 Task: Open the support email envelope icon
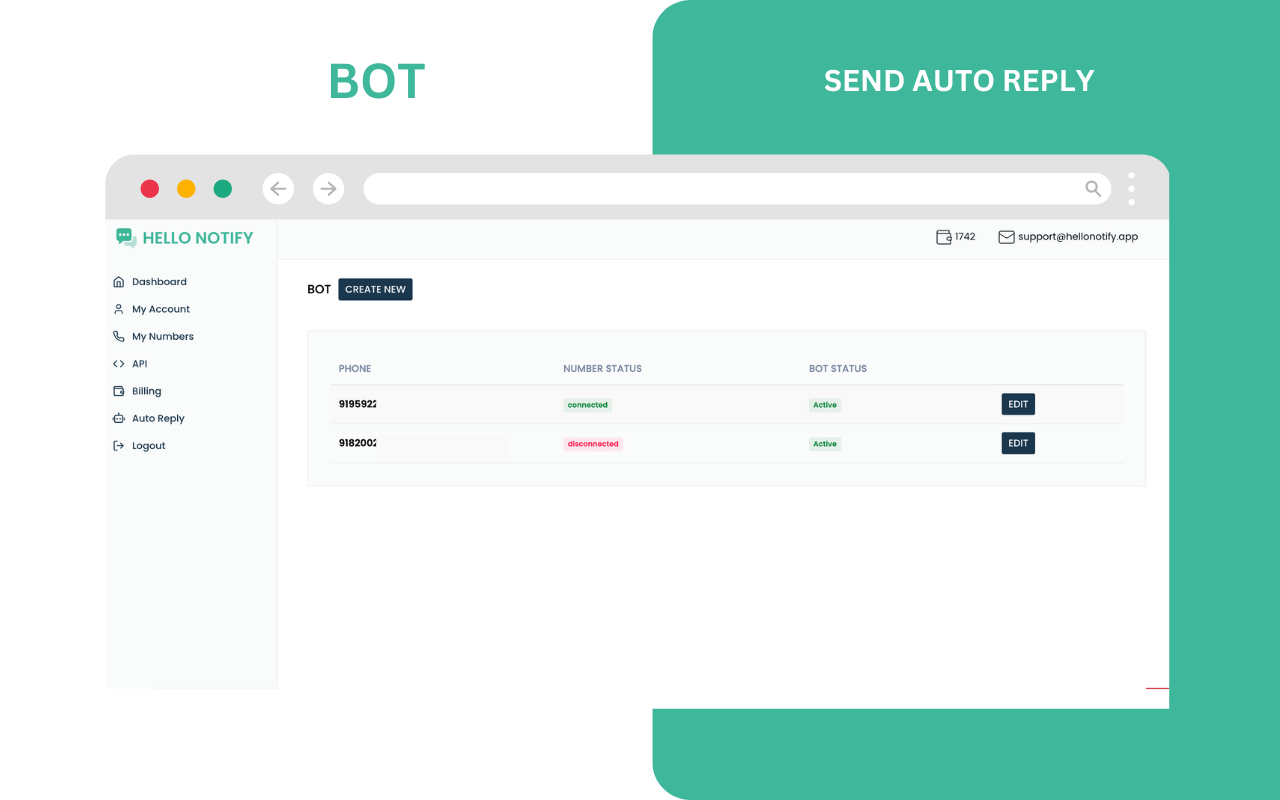(x=1005, y=237)
